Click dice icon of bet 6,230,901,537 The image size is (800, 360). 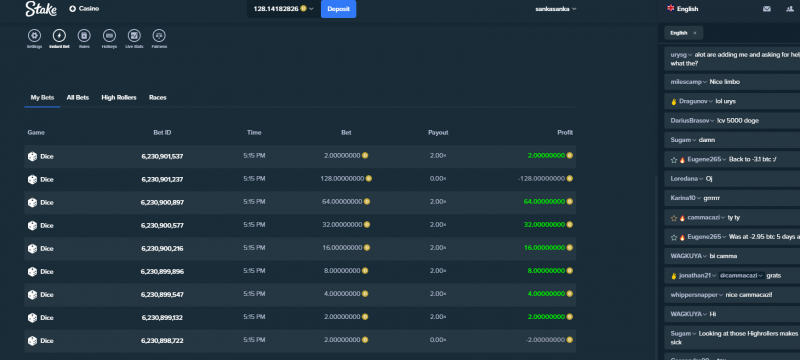pyautogui.click(x=32, y=157)
